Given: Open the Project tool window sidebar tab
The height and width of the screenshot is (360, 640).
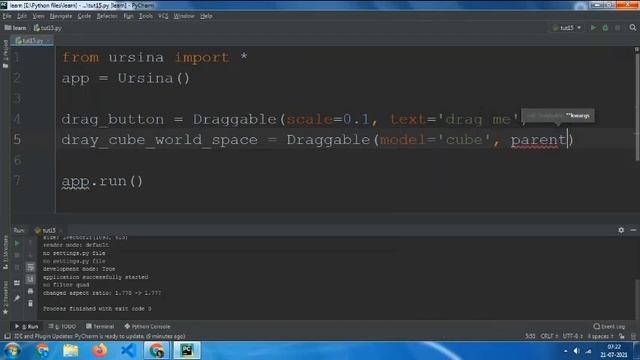Looking at the screenshot, I should 5,53.
